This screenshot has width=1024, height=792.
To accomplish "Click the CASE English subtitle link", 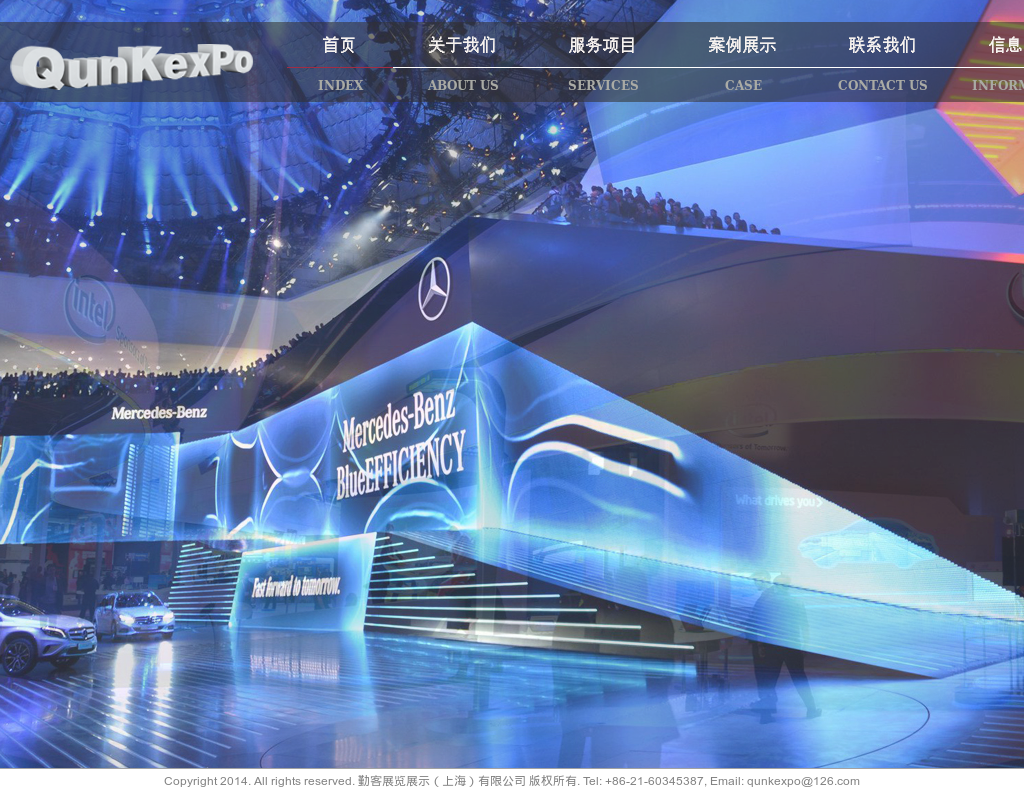I will click(x=742, y=85).
